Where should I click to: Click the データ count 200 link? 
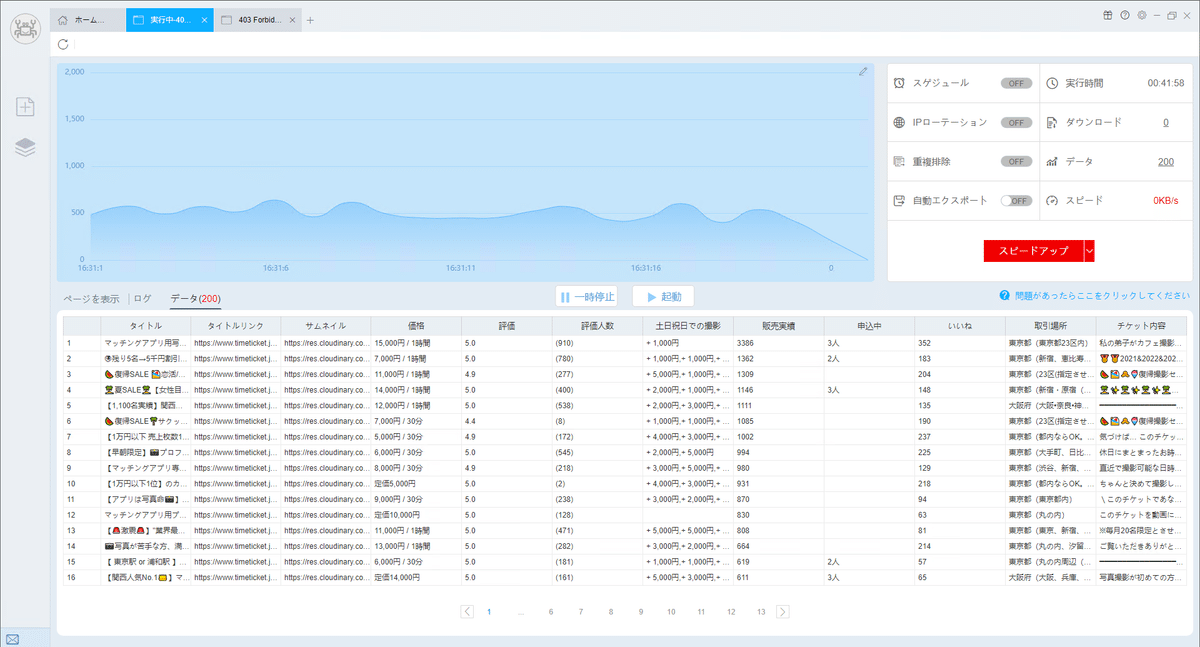pyautogui.click(x=1166, y=161)
